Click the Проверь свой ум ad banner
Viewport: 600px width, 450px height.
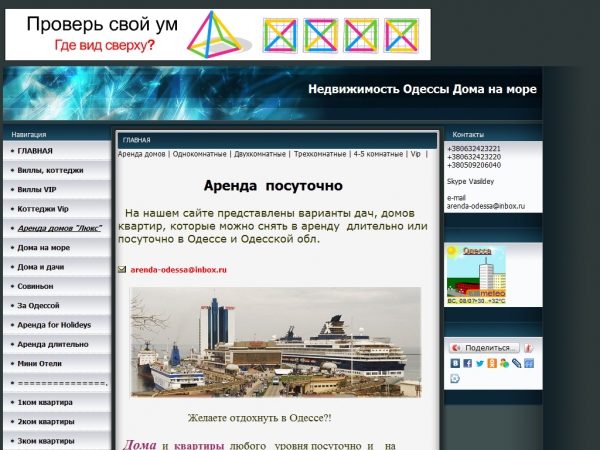point(218,34)
